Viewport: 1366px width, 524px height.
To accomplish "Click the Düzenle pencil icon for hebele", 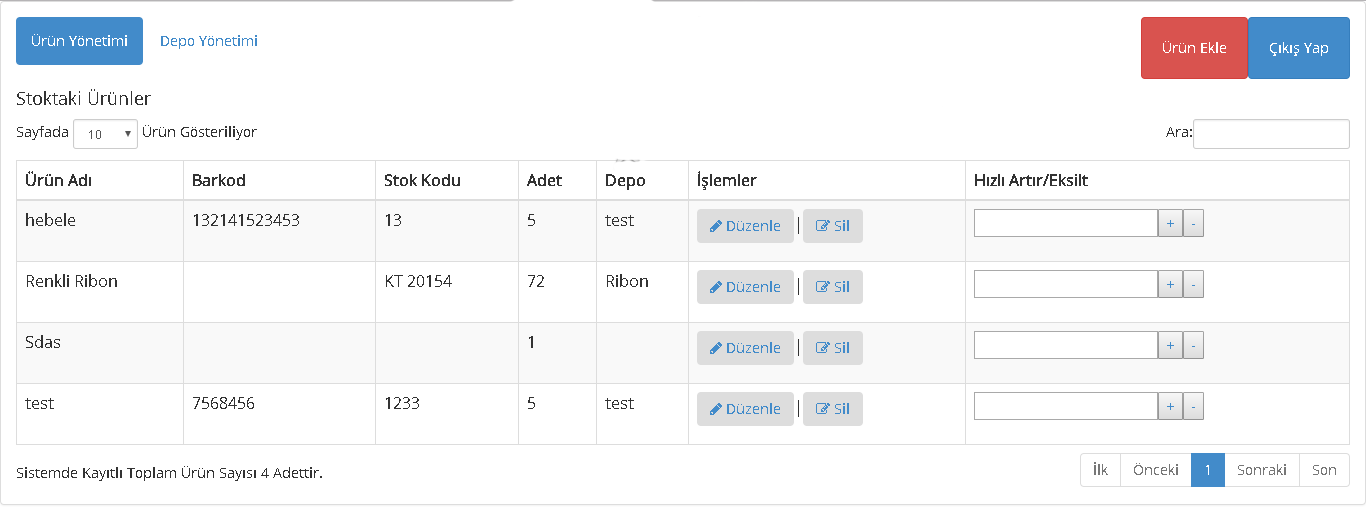I will pos(716,226).
